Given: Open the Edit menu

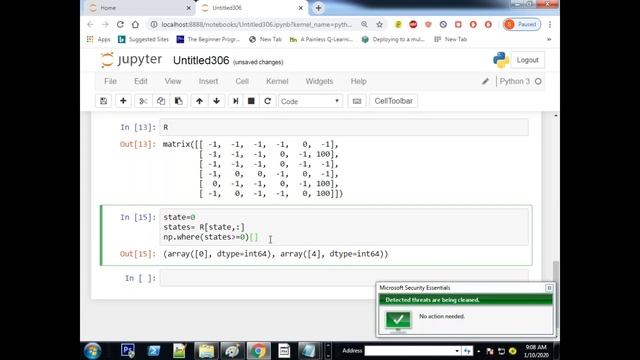Looking at the screenshot, I should pos(141,81).
